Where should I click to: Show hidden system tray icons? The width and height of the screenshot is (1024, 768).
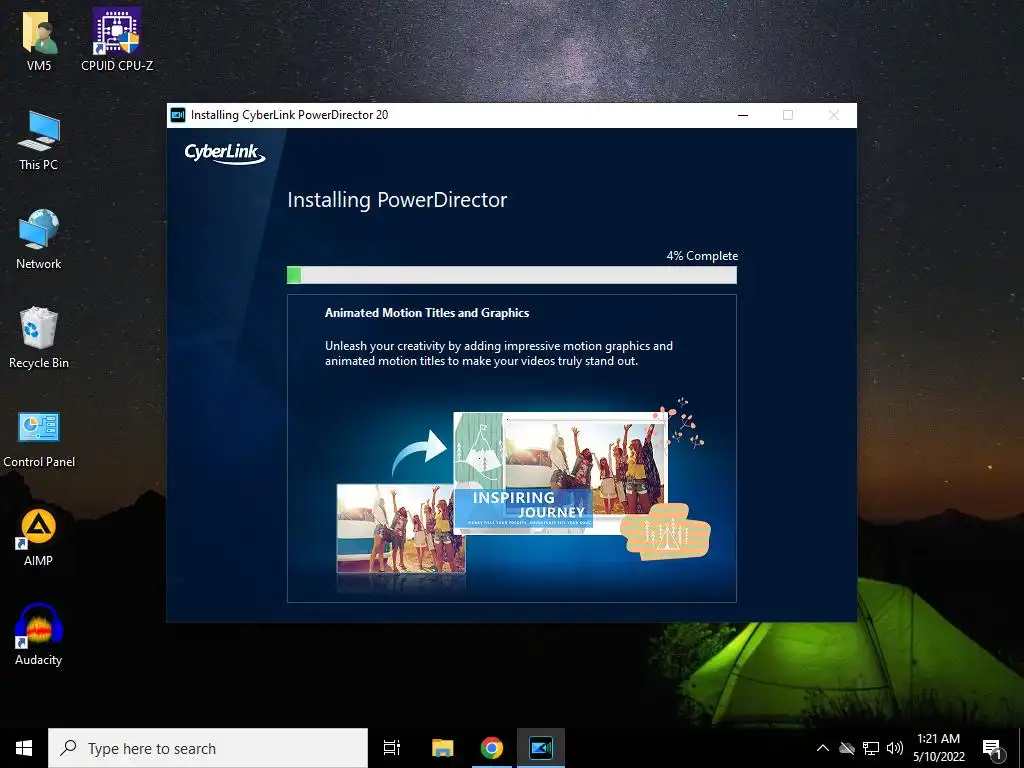point(823,748)
